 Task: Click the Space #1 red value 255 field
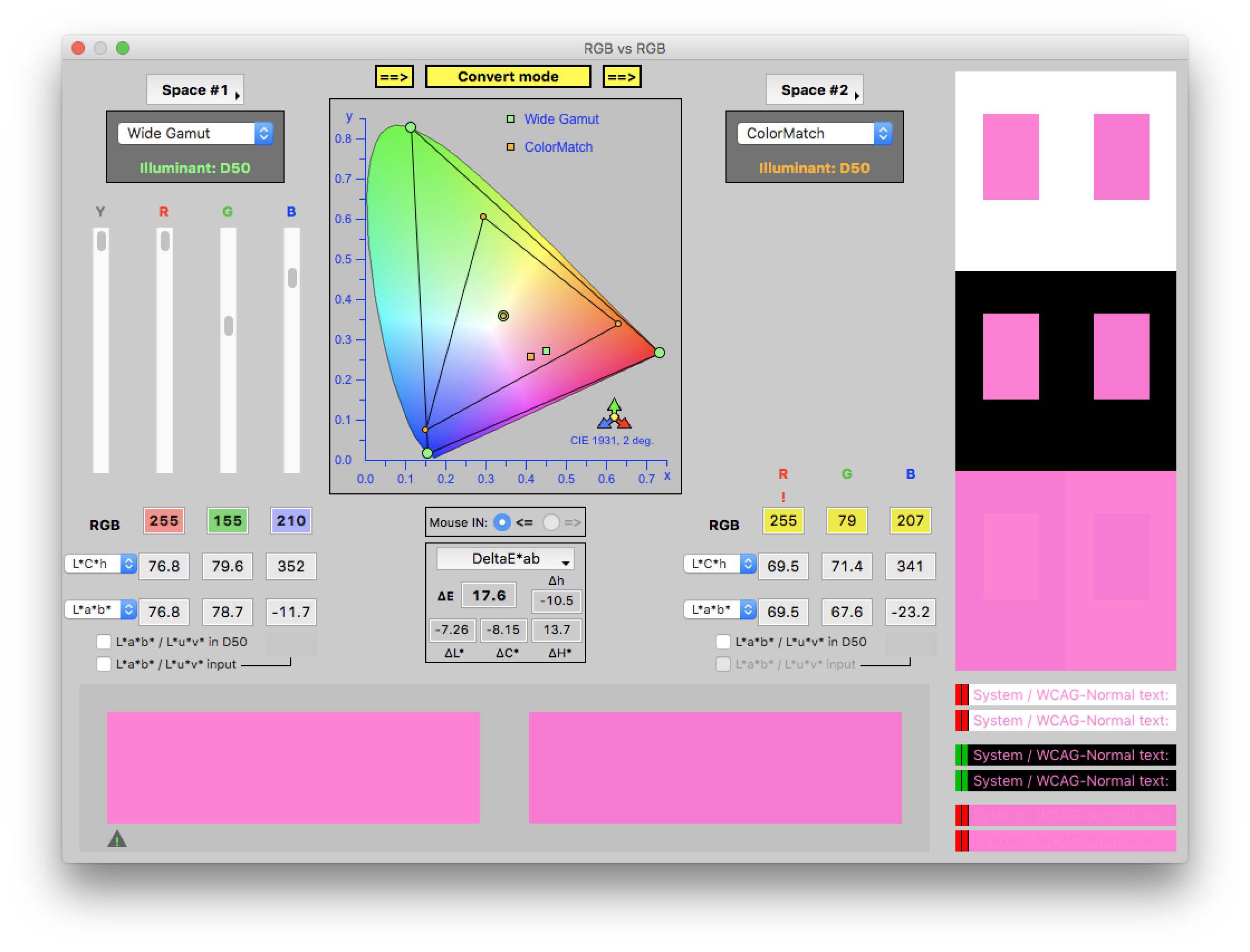coord(164,521)
